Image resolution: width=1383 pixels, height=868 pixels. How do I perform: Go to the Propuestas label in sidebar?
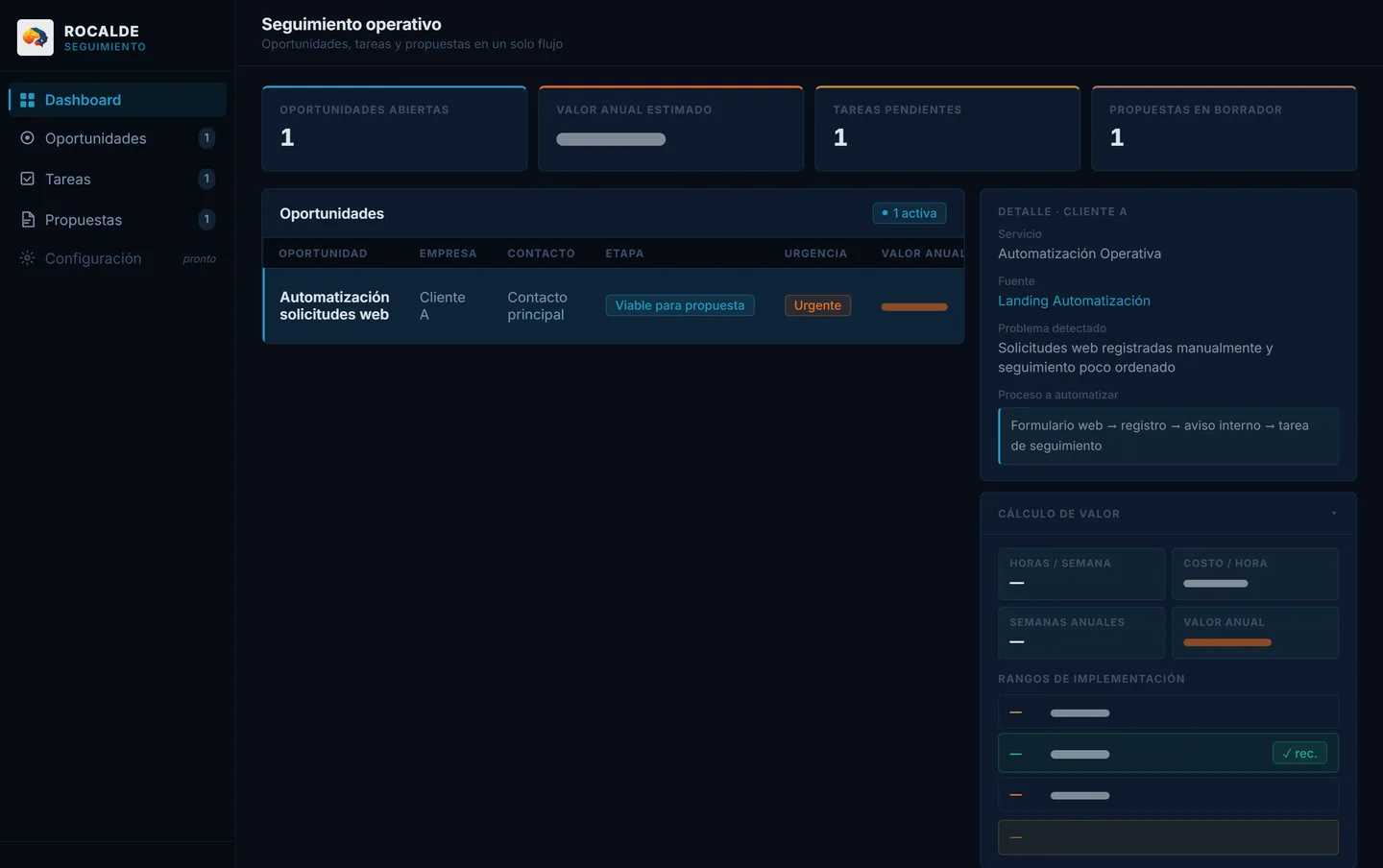pyautogui.click(x=84, y=220)
